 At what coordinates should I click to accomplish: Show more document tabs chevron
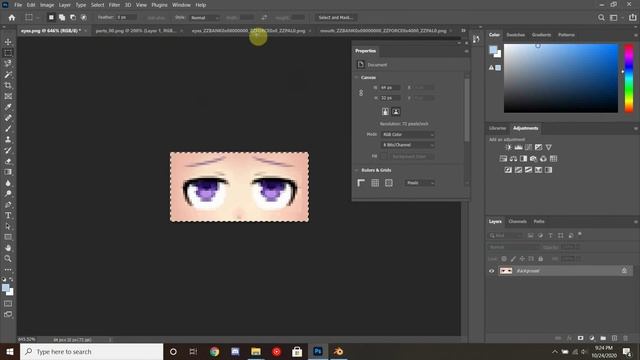pos(463,31)
